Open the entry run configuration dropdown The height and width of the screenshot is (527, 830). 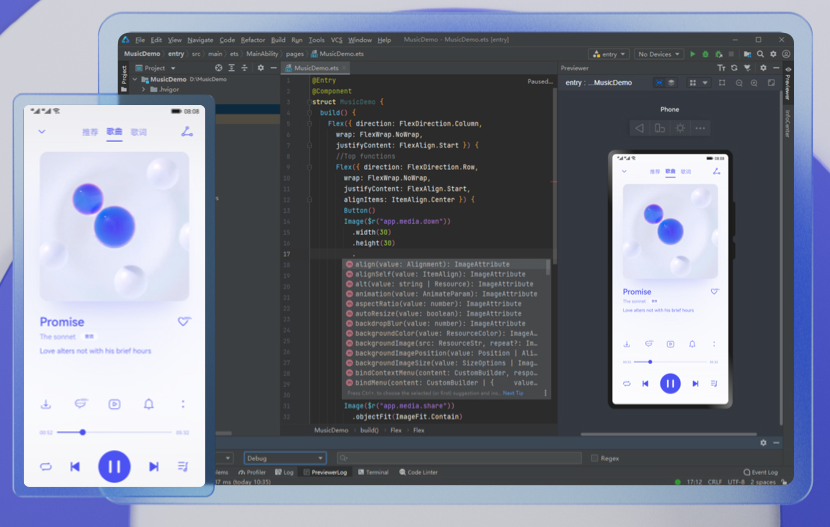609,54
